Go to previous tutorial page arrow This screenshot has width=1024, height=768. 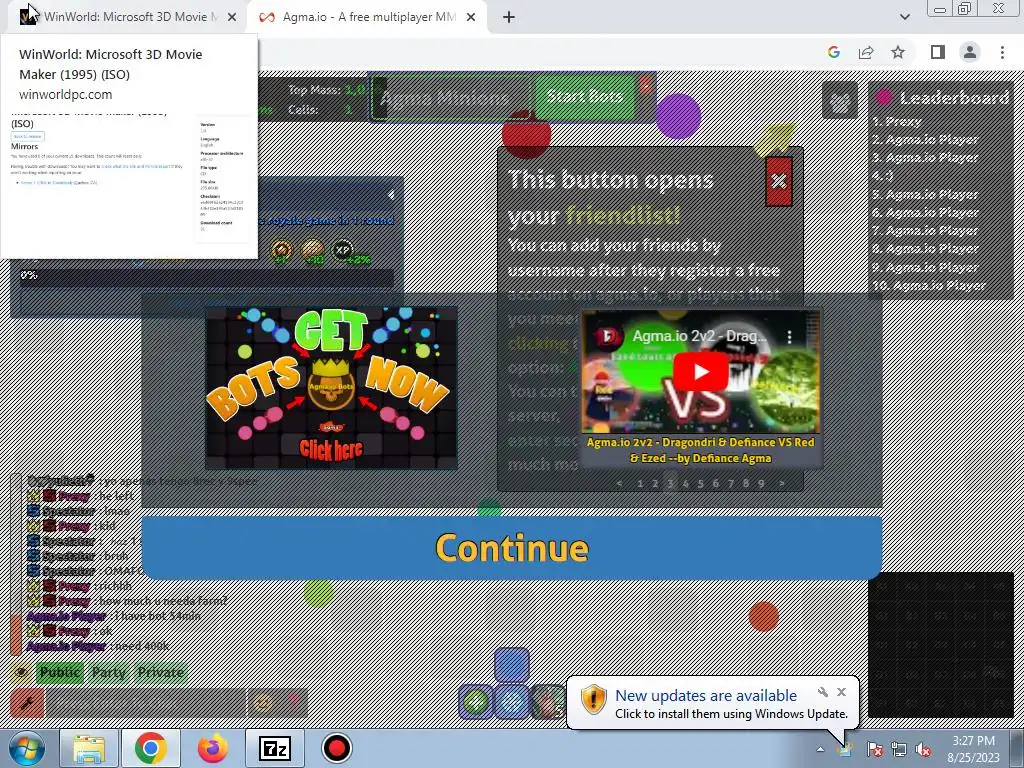tap(619, 483)
